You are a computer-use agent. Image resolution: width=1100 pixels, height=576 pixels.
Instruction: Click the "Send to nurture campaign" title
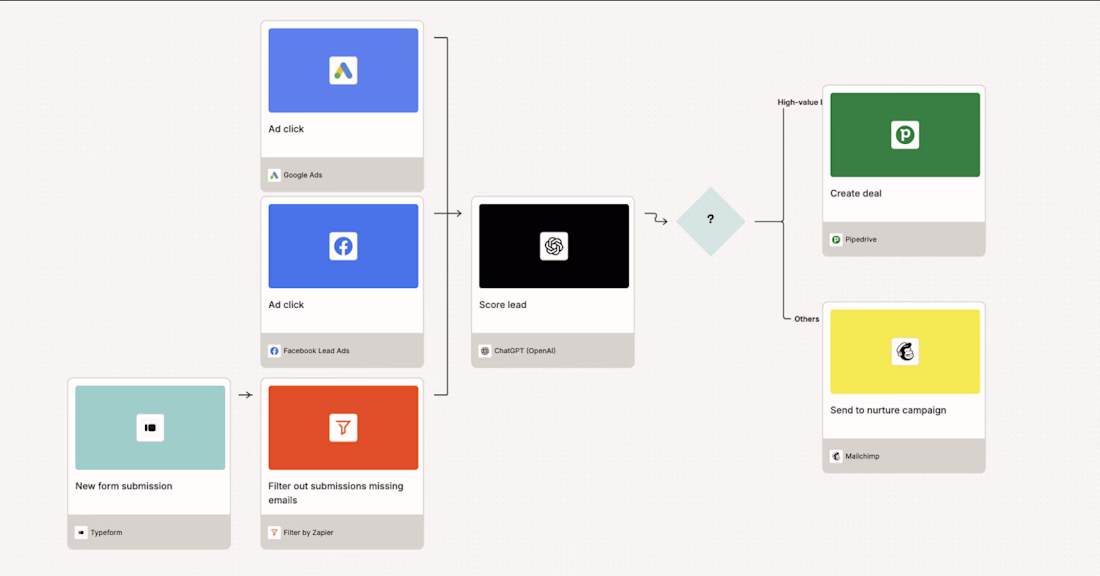tap(888, 410)
